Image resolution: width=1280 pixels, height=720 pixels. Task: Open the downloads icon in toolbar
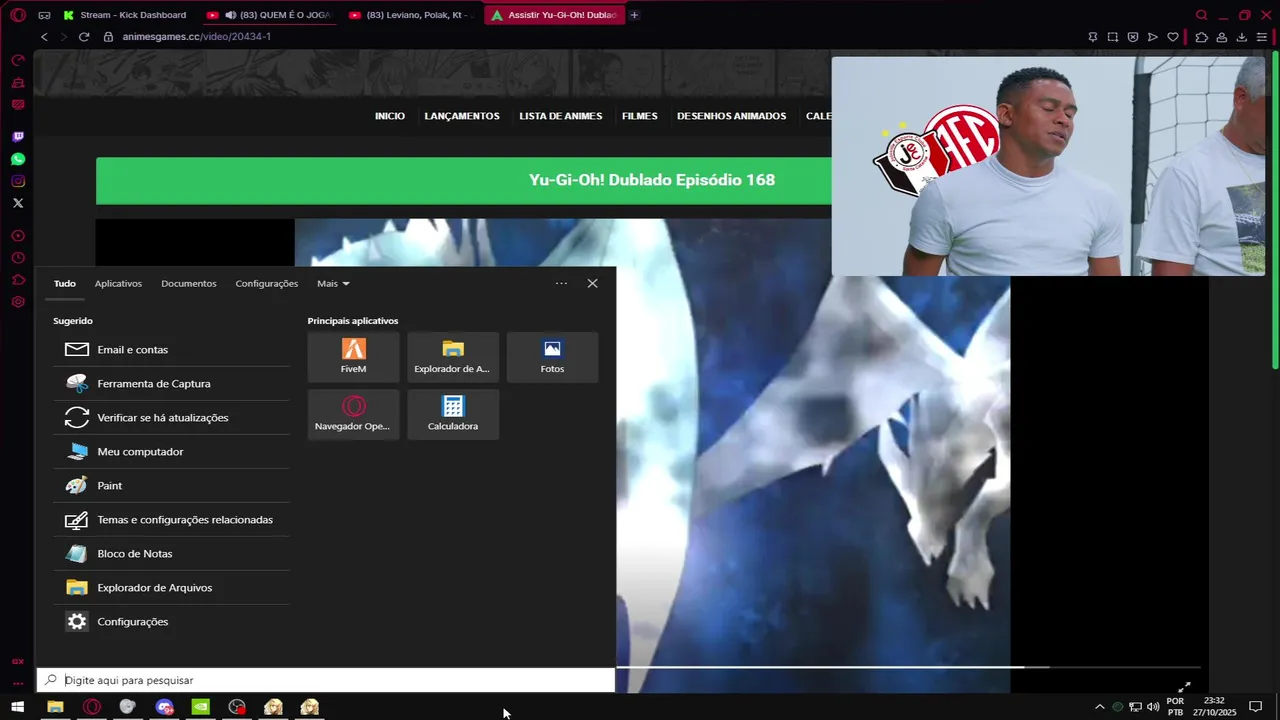pos(1242,37)
